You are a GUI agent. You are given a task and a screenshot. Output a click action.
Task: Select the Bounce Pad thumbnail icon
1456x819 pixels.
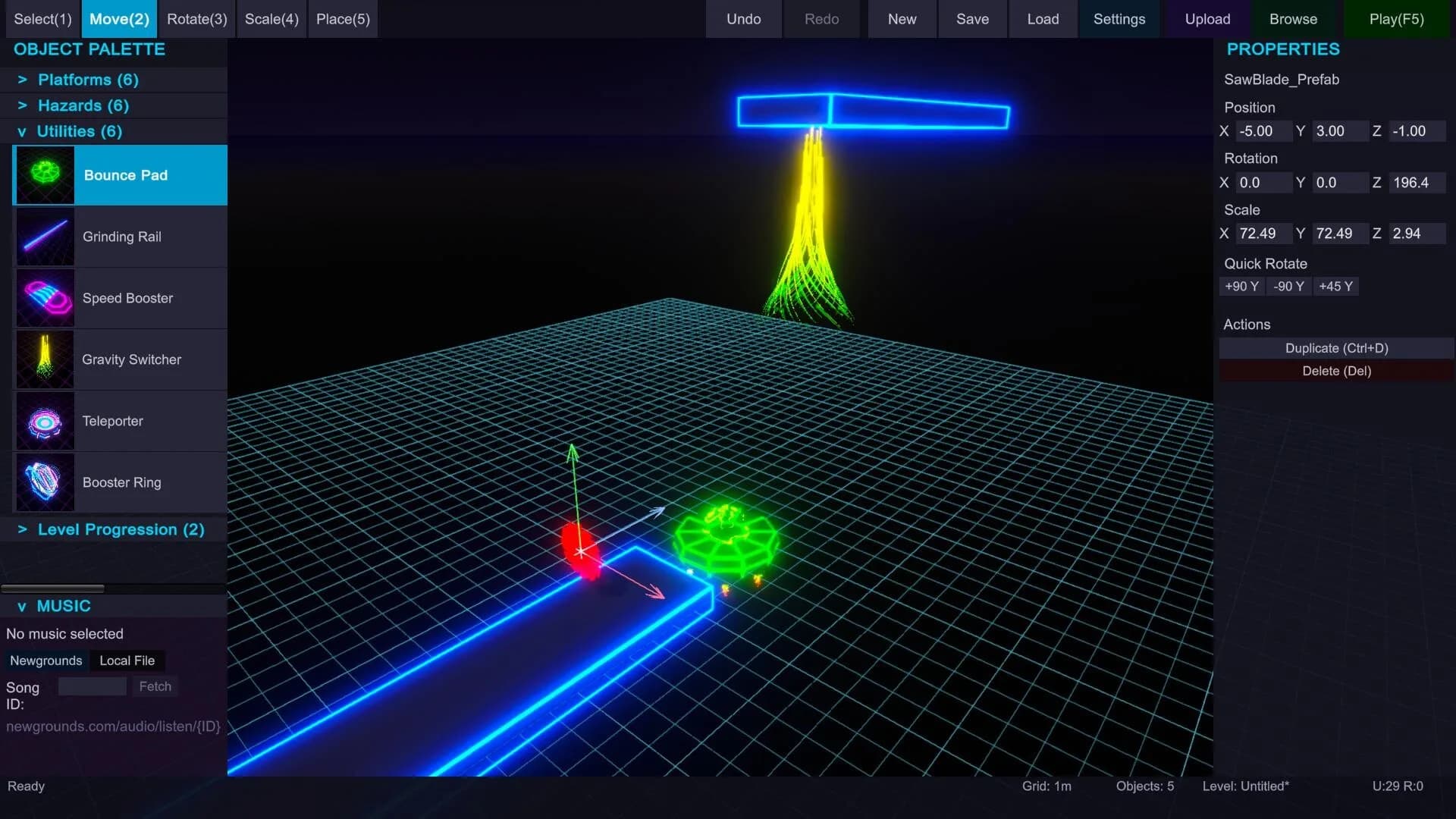pyautogui.click(x=45, y=175)
